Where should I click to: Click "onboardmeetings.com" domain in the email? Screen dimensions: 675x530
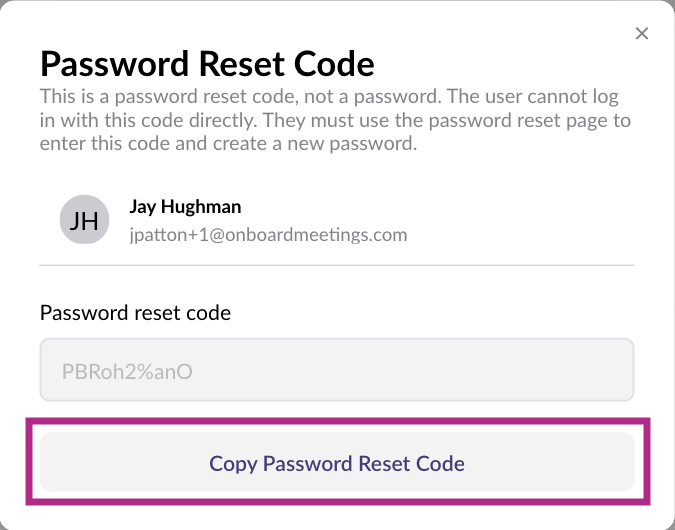click(324, 235)
